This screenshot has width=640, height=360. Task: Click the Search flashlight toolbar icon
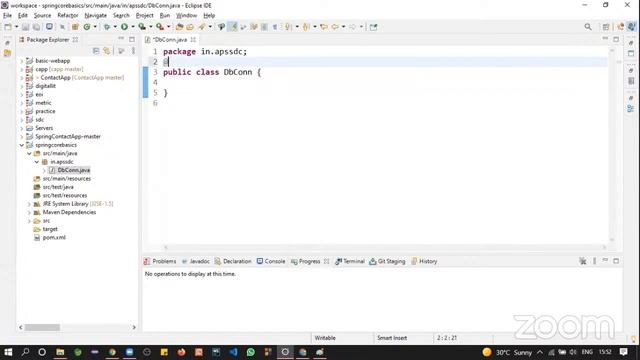click(x=202, y=27)
